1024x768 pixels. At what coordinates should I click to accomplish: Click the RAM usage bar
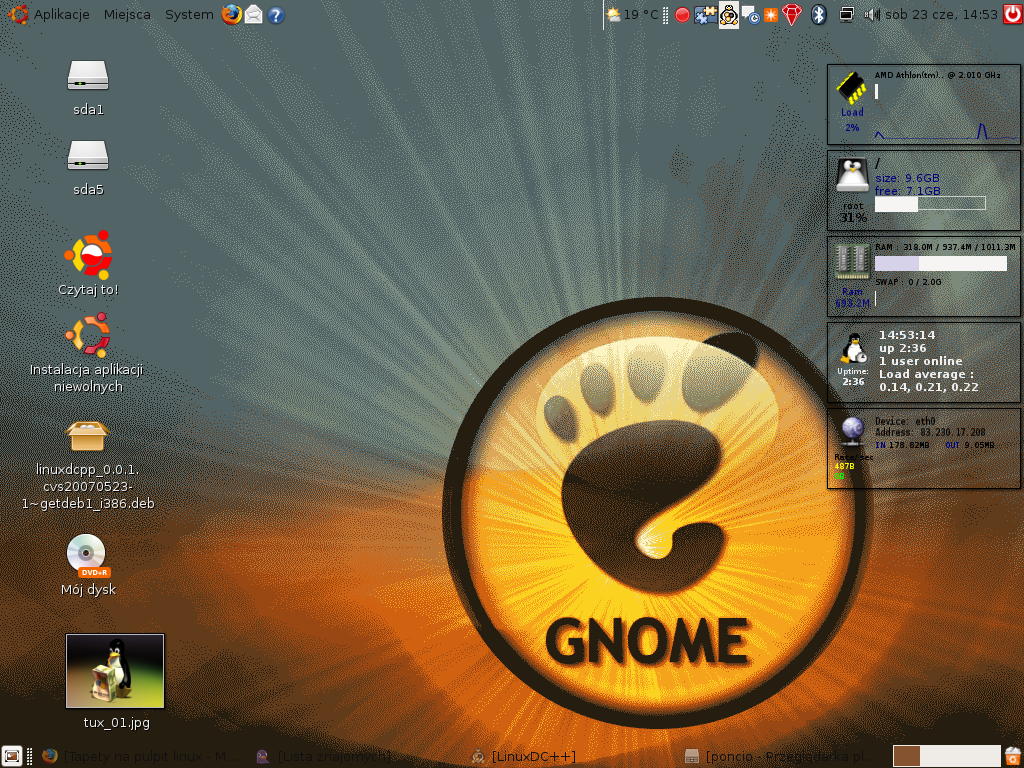(x=940, y=263)
